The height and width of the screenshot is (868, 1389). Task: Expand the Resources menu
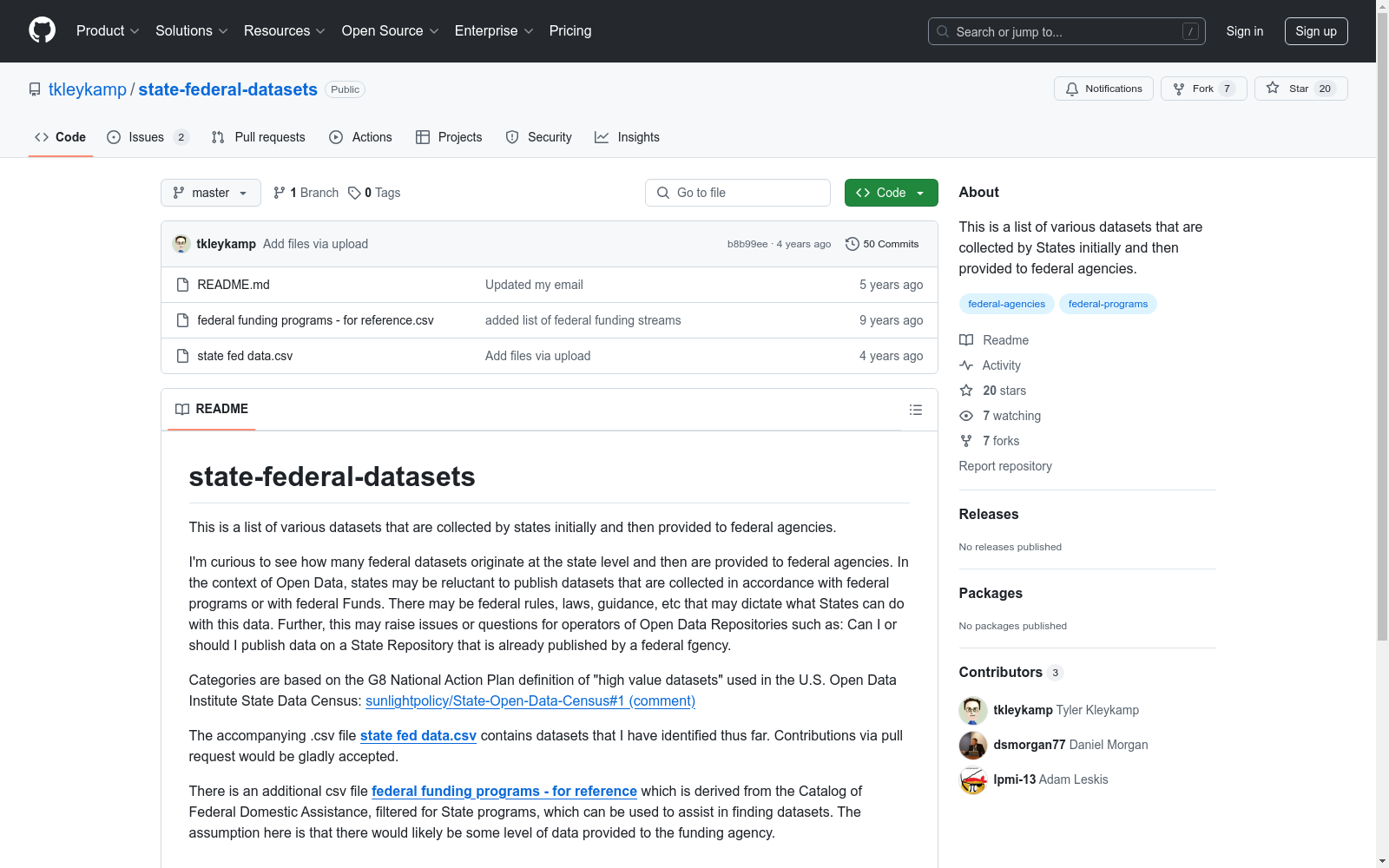[285, 31]
